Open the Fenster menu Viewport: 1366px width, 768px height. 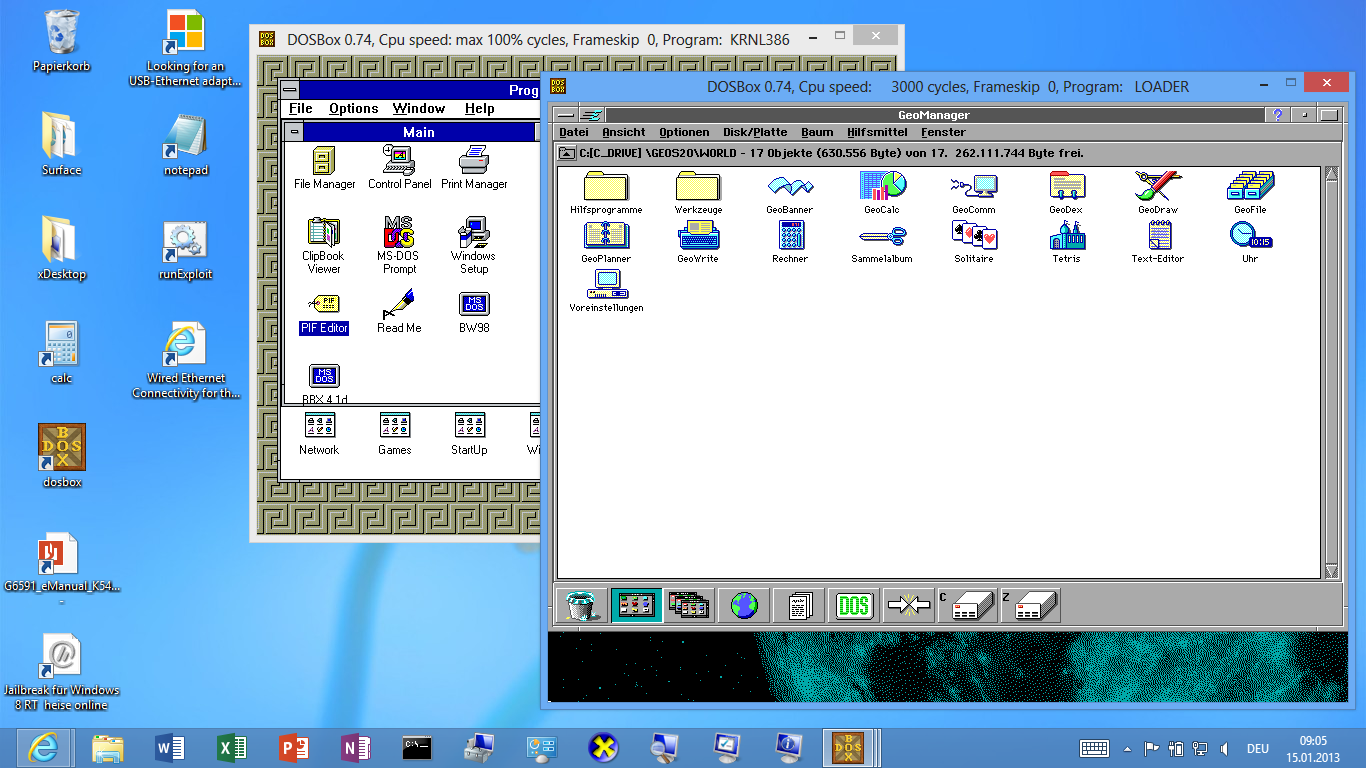pos(943,132)
